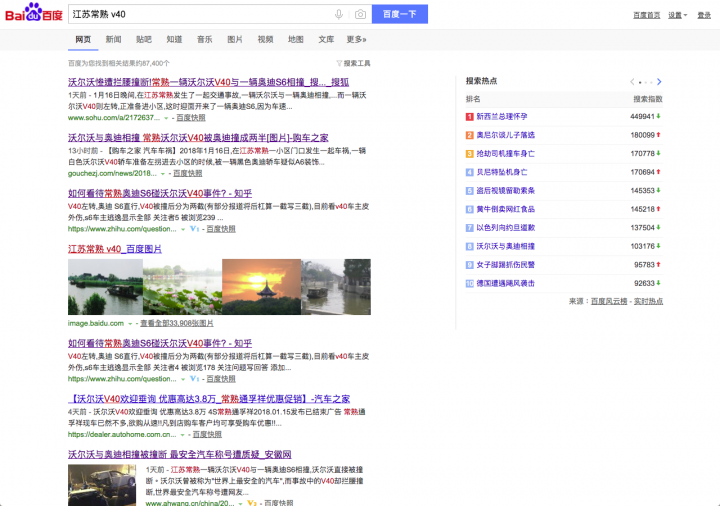Image resolution: width=720 pixels, height=506 pixels.
Task: Open hot topic 奥尼尔谈儿子落选
Action: 506,135
